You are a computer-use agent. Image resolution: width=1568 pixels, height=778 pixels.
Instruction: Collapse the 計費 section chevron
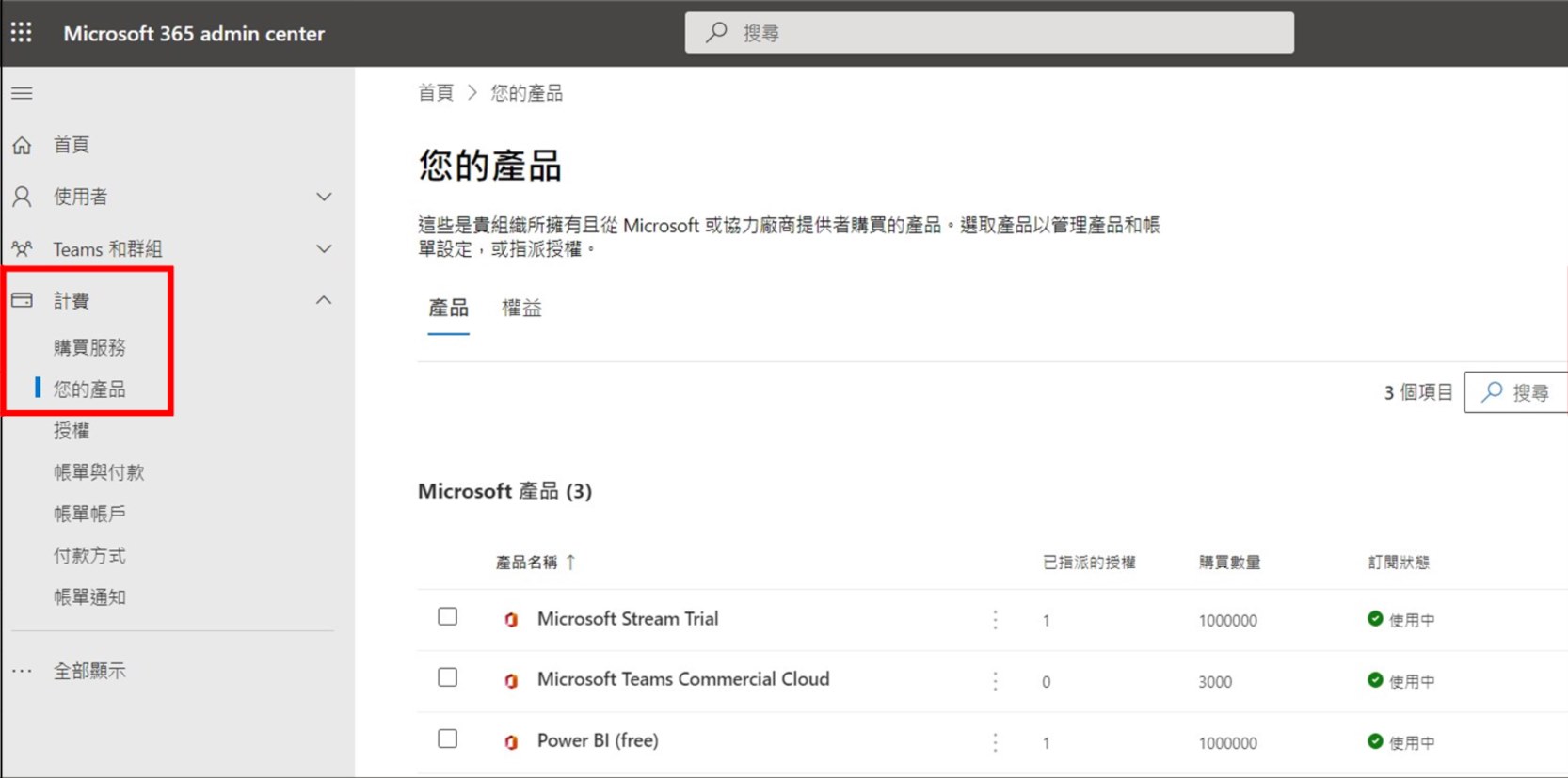324,300
